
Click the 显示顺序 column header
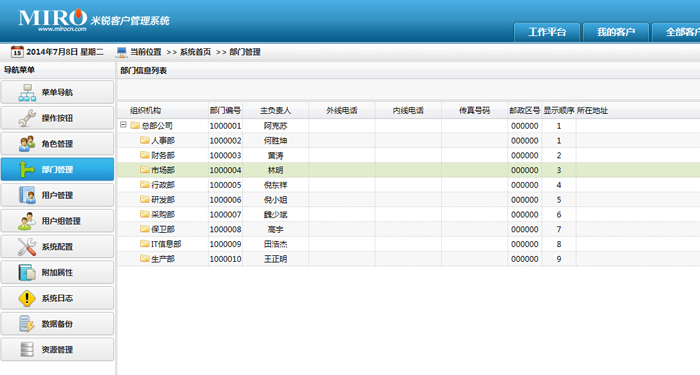[x=558, y=110]
